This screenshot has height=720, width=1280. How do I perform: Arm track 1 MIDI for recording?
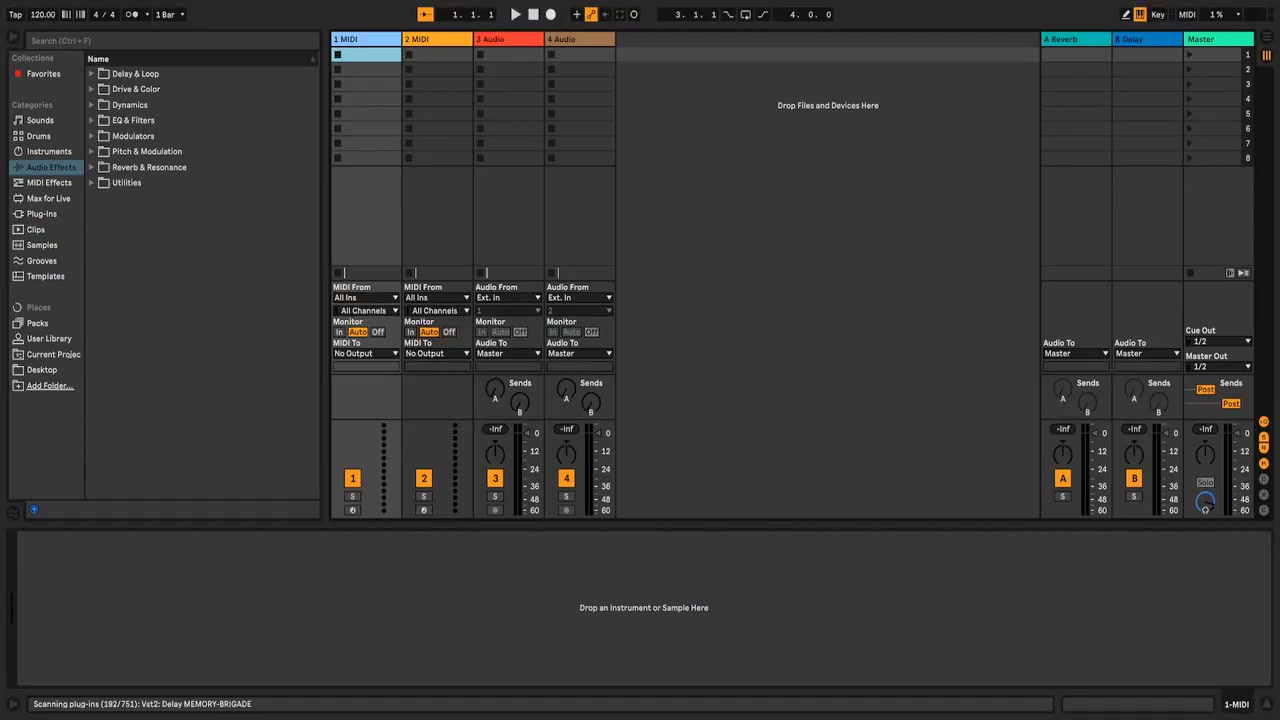click(x=352, y=510)
